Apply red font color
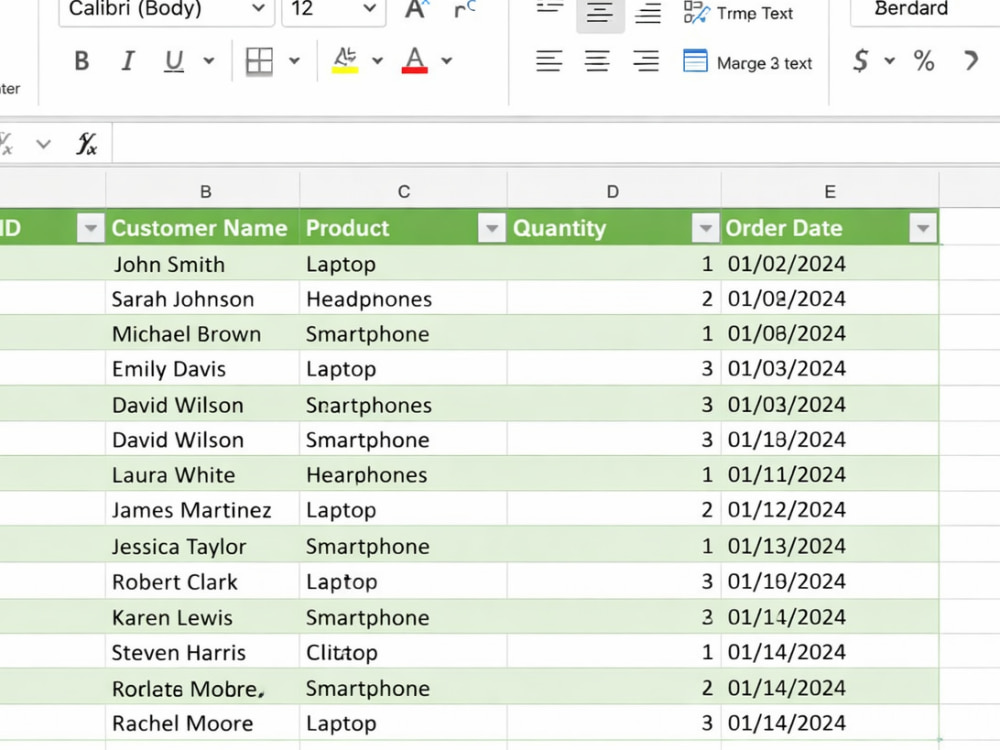The height and width of the screenshot is (750, 1000). [x=415, y=61]
